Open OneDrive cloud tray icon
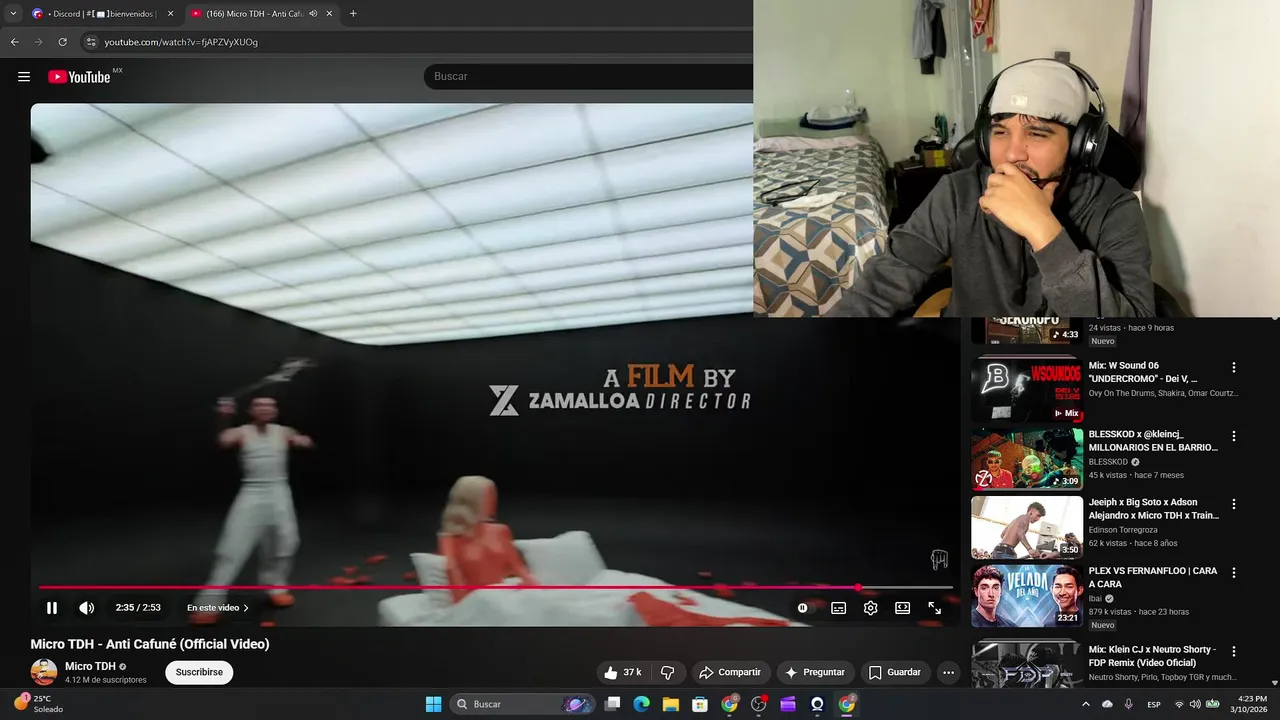Viewport: 1280px width, 720px height. click(1107, 704)
